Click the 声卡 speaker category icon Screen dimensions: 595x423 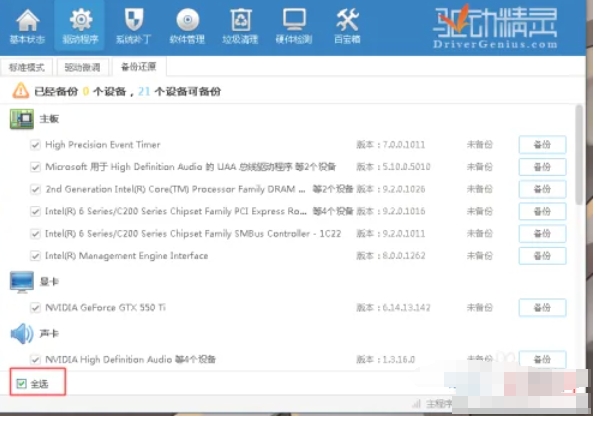pyautogui.click(x=22, y=334)
